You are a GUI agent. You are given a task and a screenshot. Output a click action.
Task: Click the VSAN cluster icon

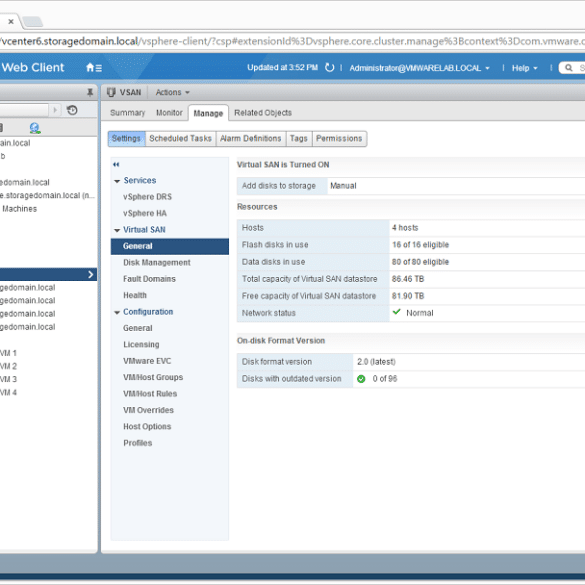pos(111,92)
